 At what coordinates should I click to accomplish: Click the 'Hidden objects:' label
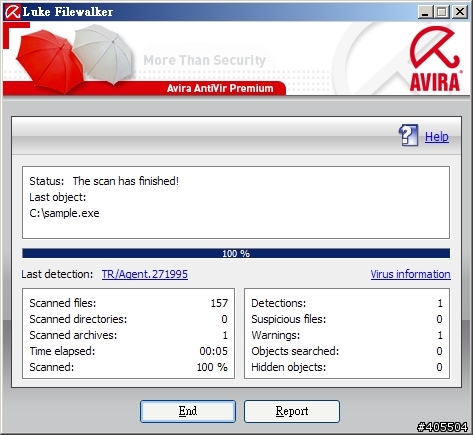point(289,367)
